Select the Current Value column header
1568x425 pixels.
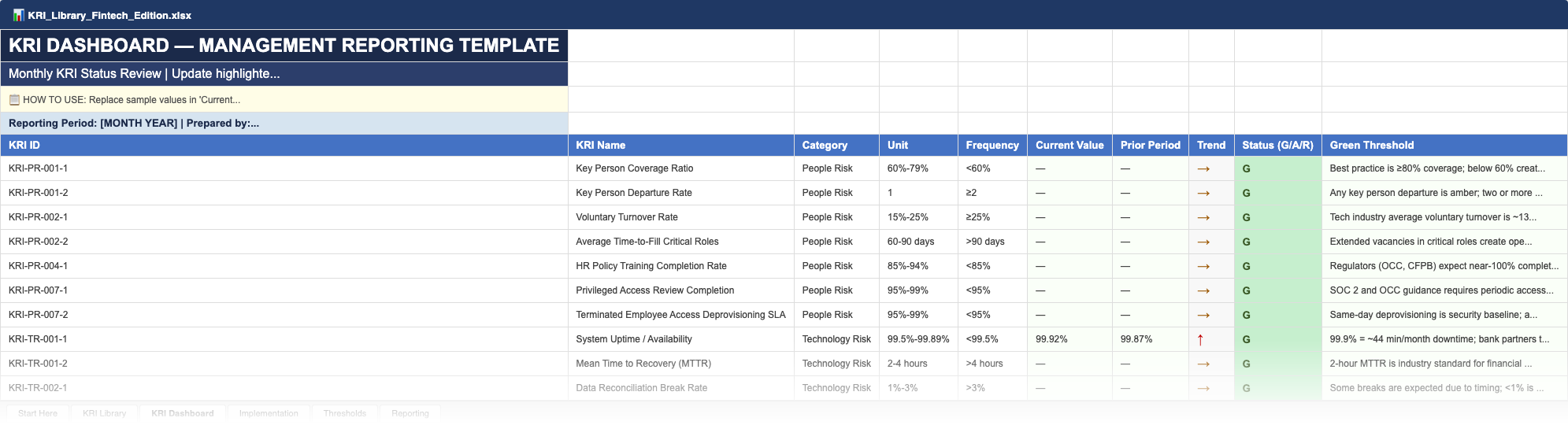(x=1069, y=145)
